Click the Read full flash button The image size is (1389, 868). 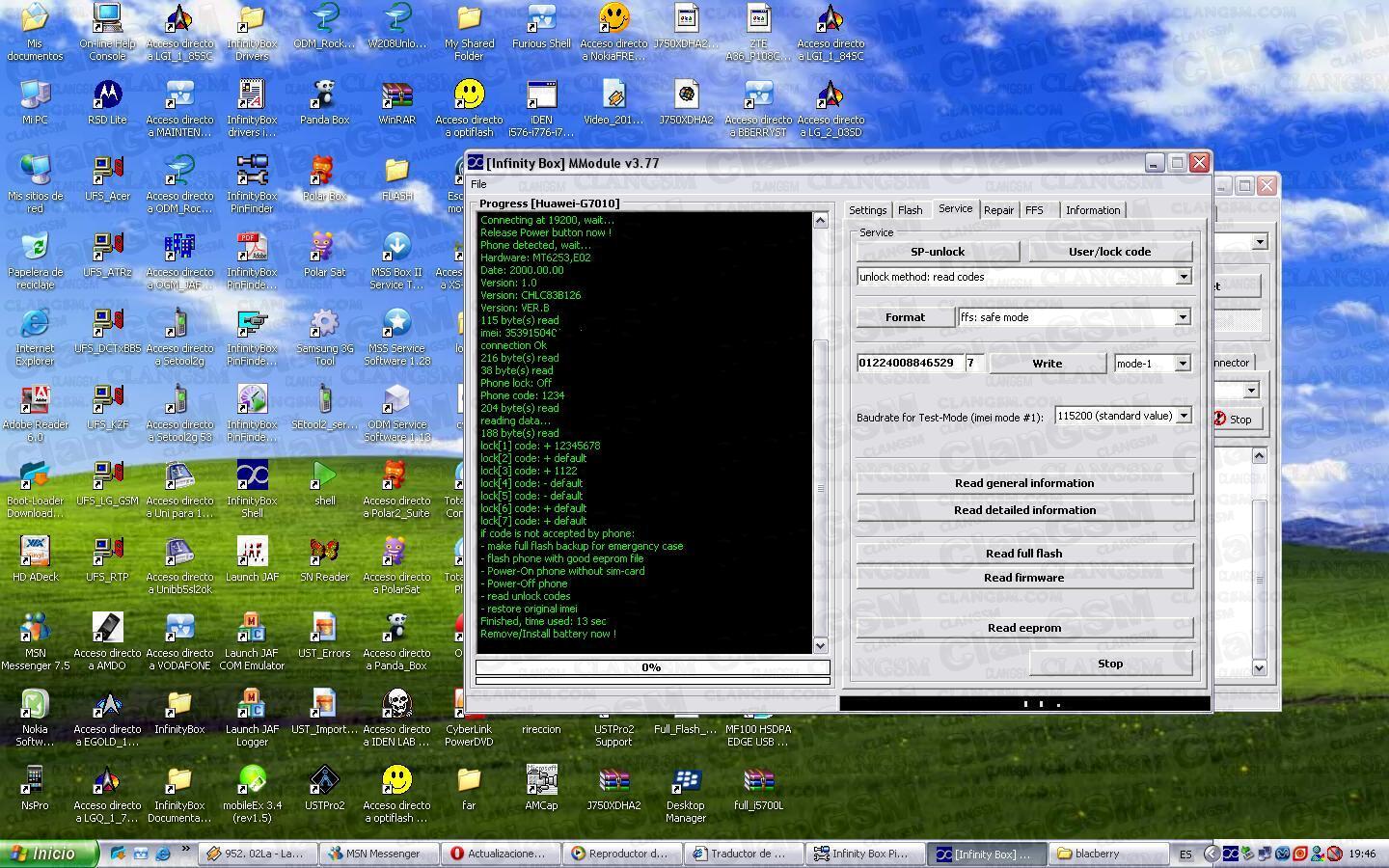pyautogui.click(x=1023, y=554)
